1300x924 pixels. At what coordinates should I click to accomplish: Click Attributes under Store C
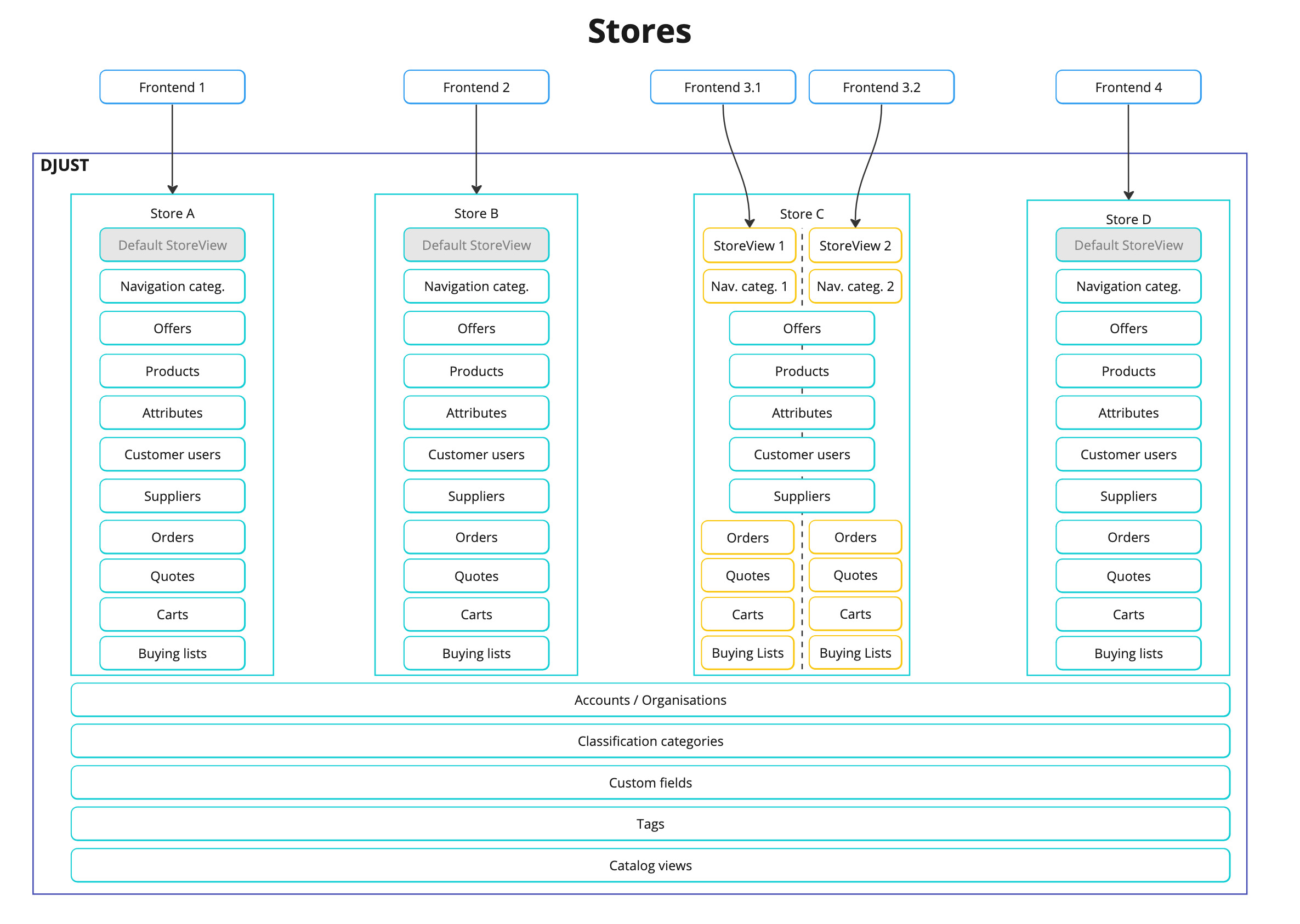(x=802, y=413)
